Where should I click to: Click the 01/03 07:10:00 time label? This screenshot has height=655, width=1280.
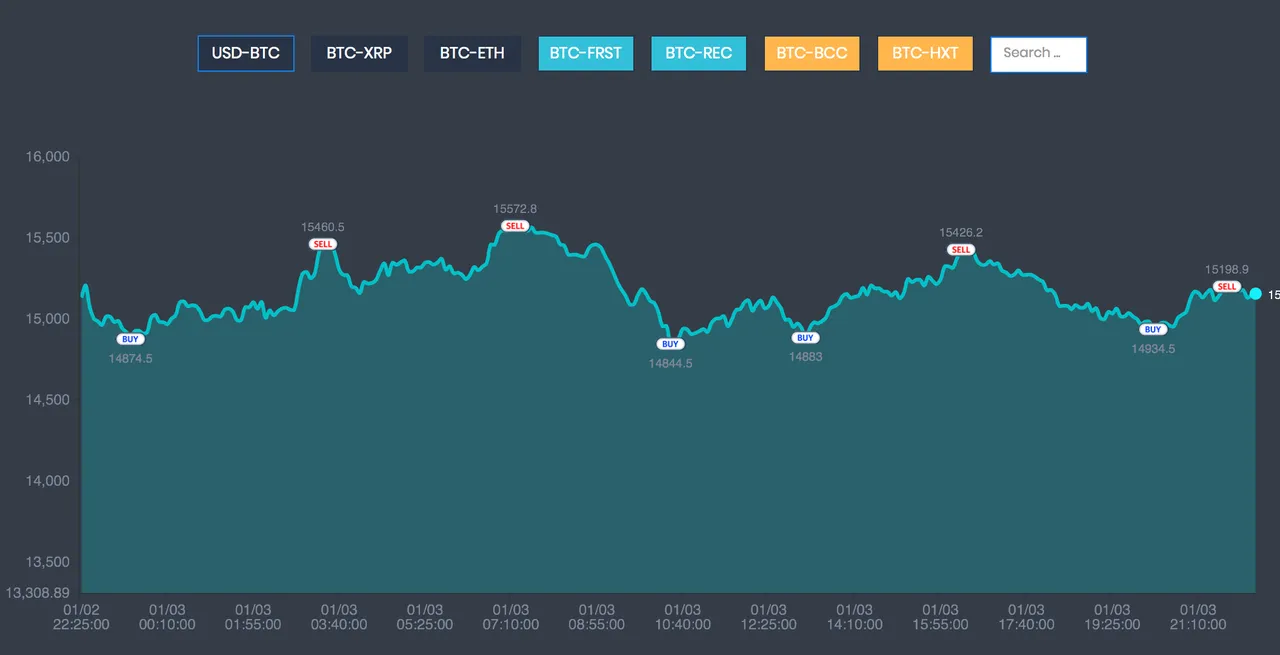511,617
